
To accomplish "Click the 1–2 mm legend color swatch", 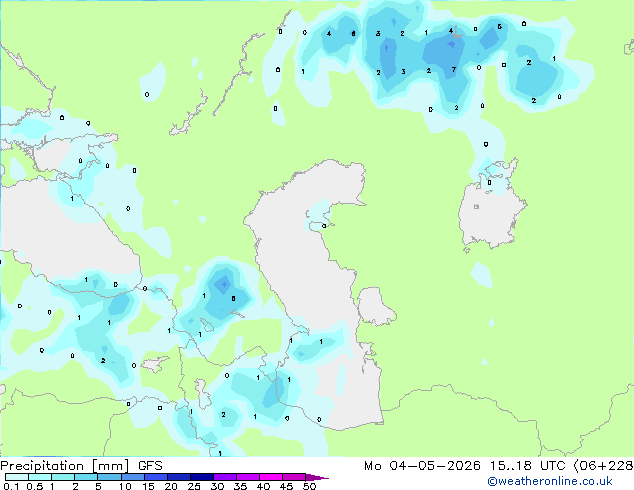I will 63,477.
